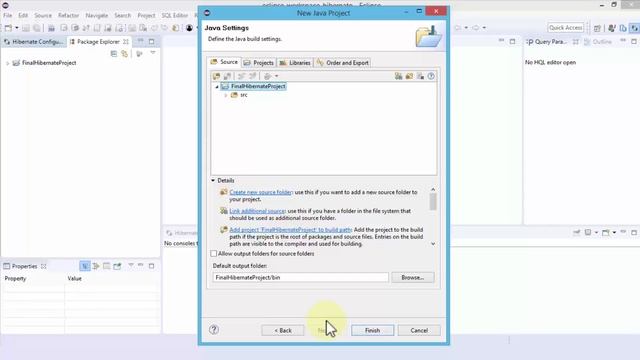640x360 pixels.
Task: Switch to the Projects tab
Action: [258, 63]
